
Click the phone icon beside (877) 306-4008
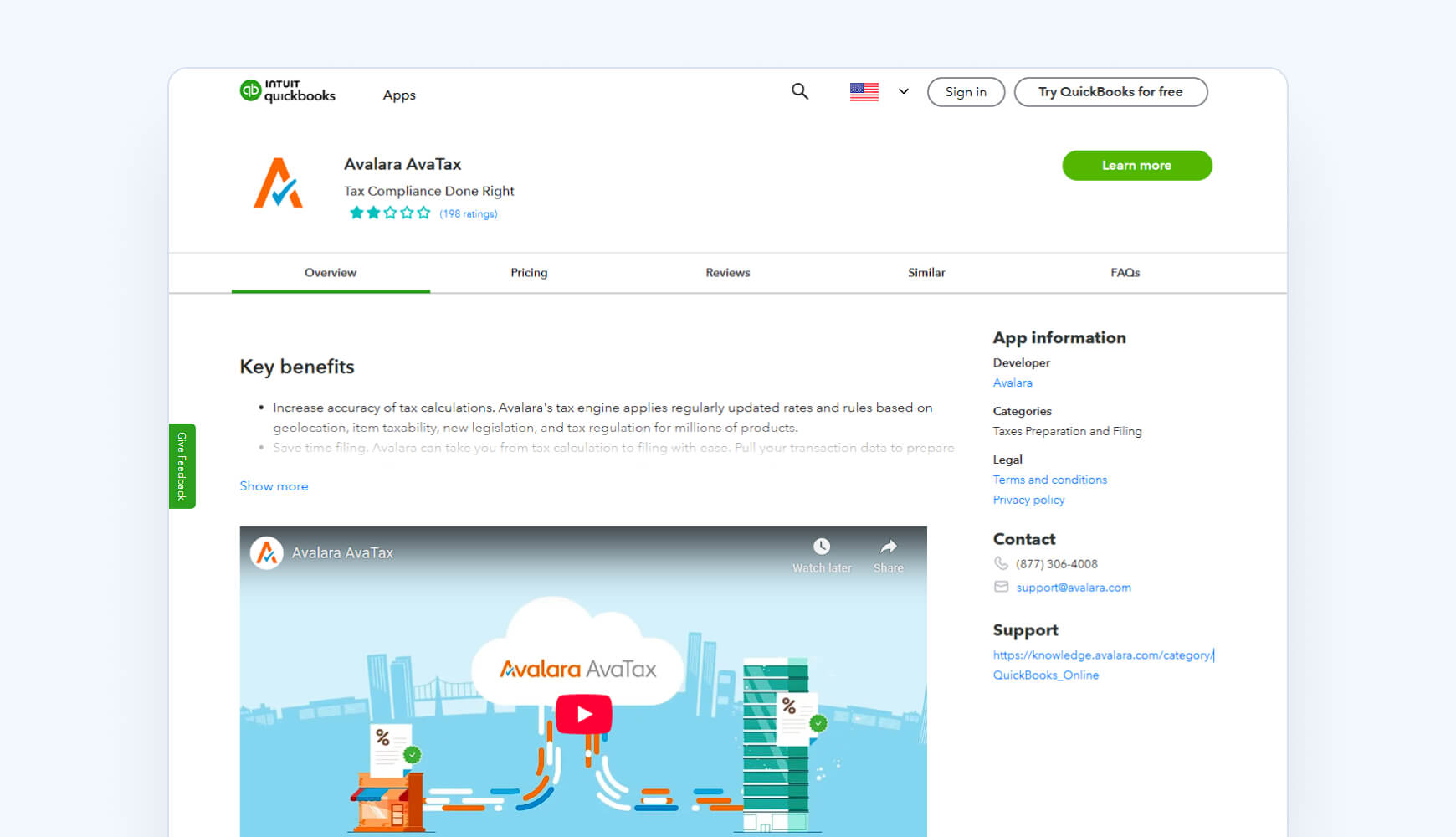coord(1001,563)
